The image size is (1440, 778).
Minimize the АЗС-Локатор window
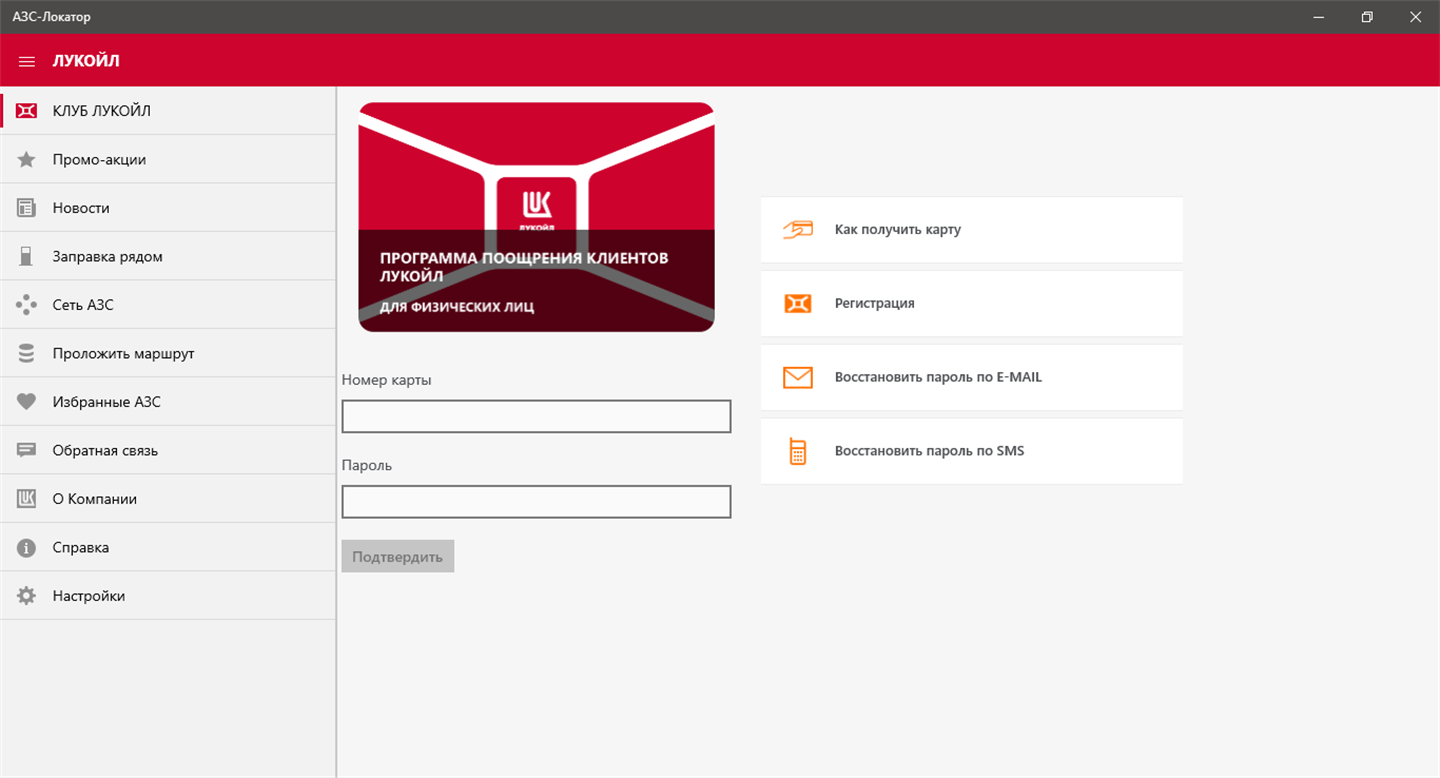pyautogui.click(x=1320, y=17)
